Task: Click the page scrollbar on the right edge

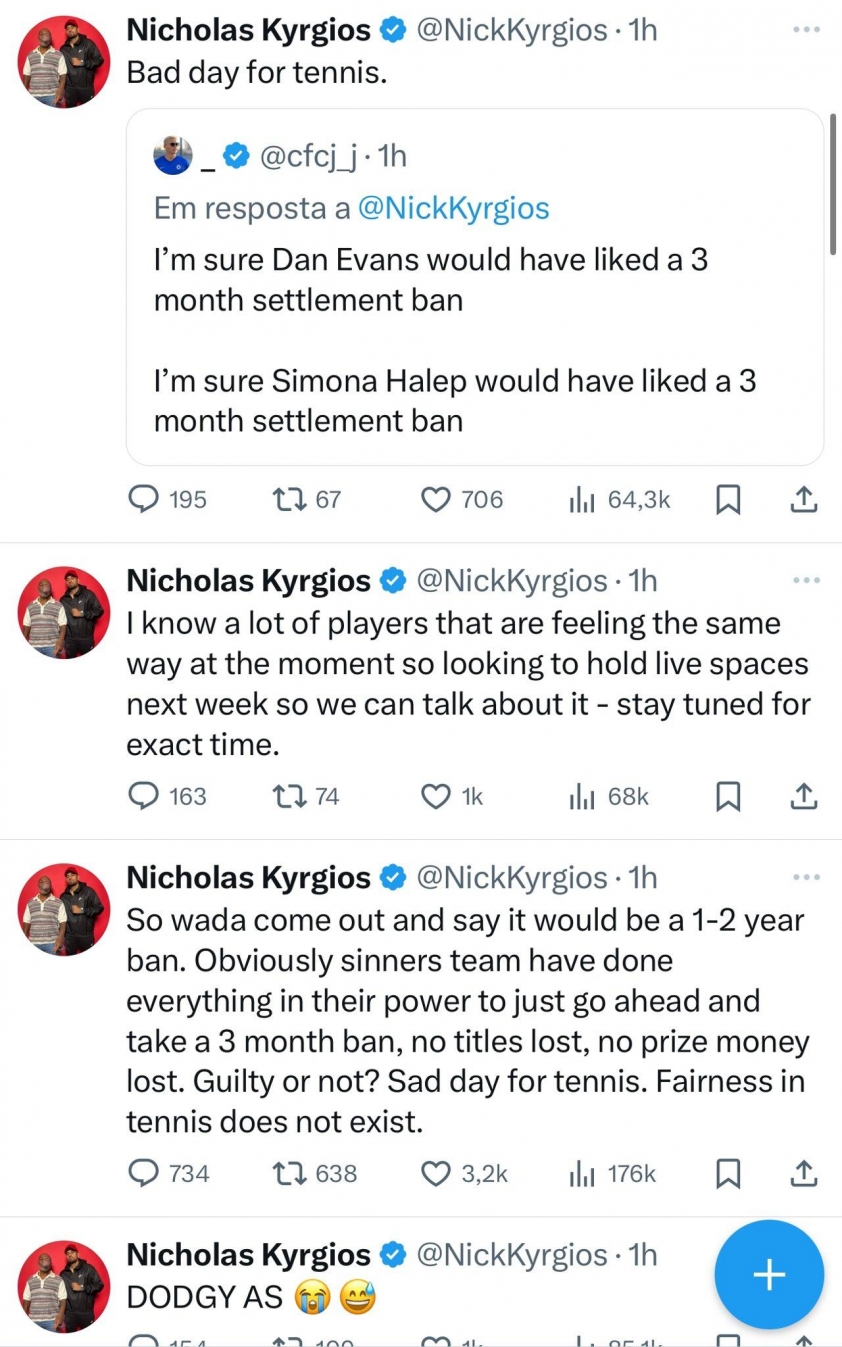Action: click(x=834, y=185)
